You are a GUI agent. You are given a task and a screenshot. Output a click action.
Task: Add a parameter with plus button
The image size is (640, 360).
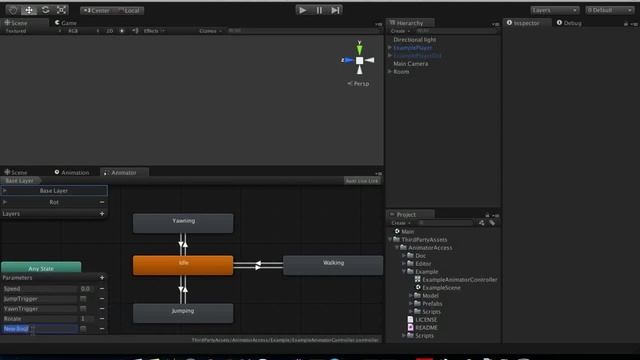coord(102,278)
